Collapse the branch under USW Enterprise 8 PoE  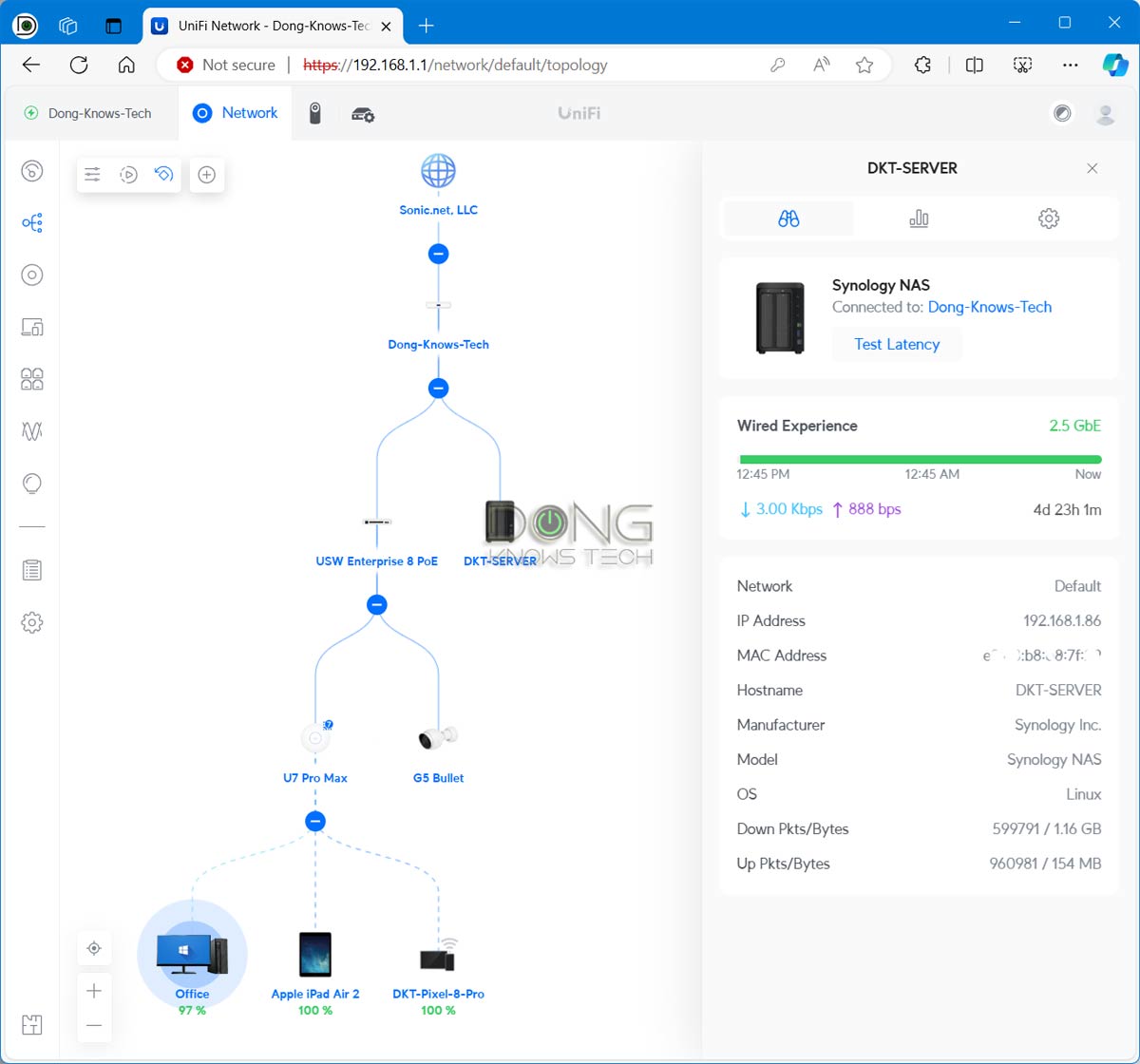[x=377, y=604]
